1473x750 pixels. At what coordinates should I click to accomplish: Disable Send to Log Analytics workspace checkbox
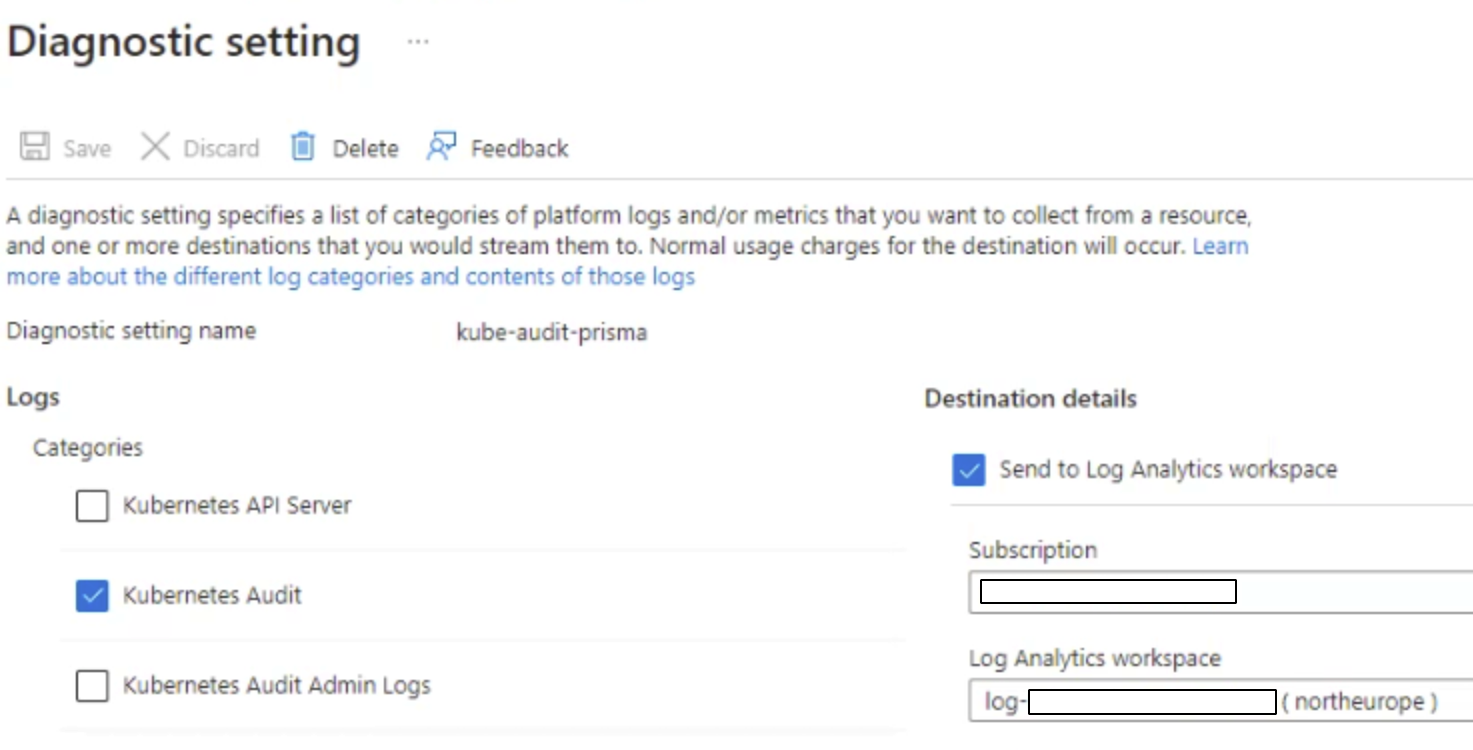(968, 469)
